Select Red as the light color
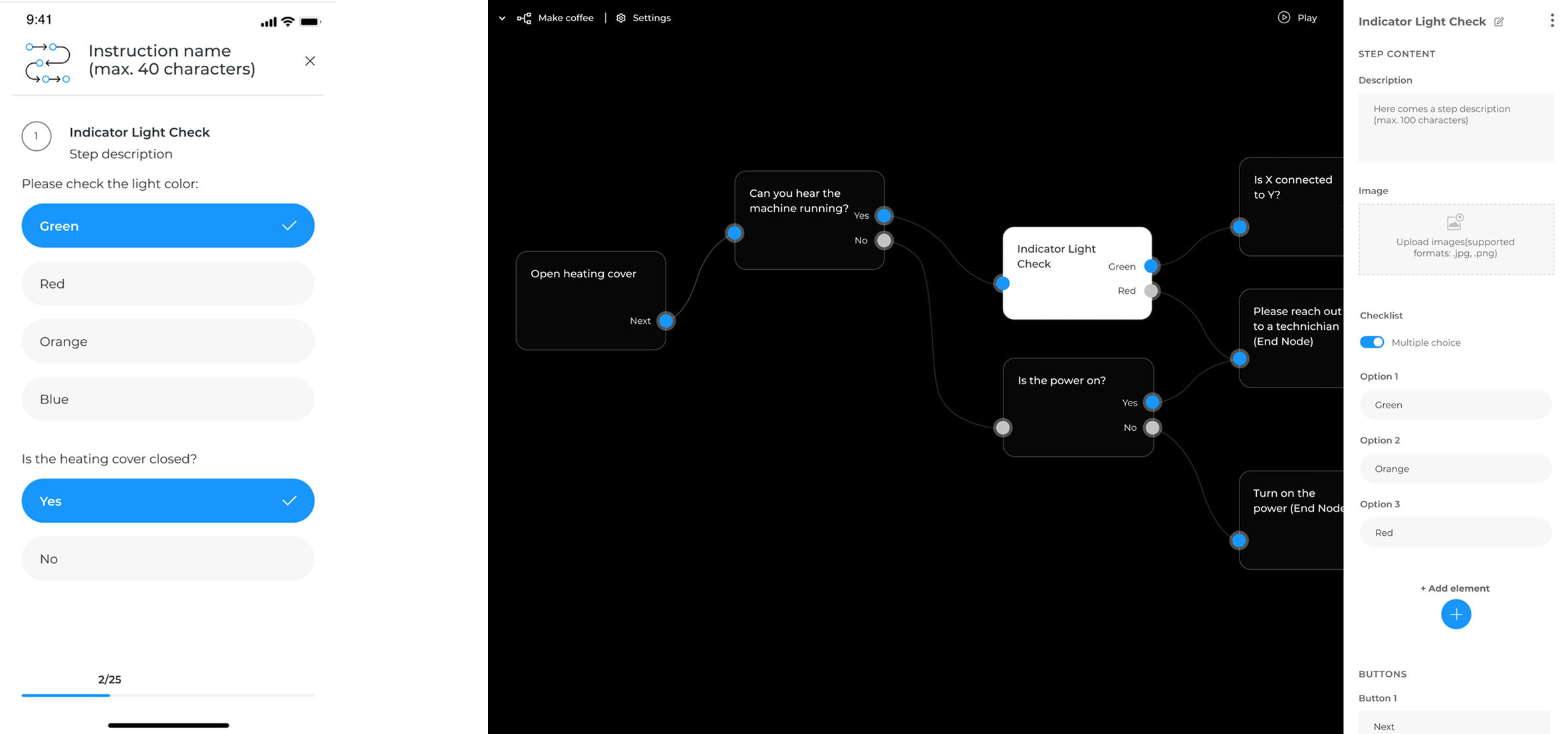The height and width of the screenshot is (734, 1568). click(167, 283)
